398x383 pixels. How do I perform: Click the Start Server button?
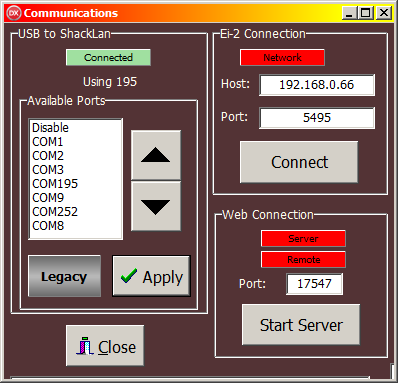pyautogui.click(x=301, y=325)
